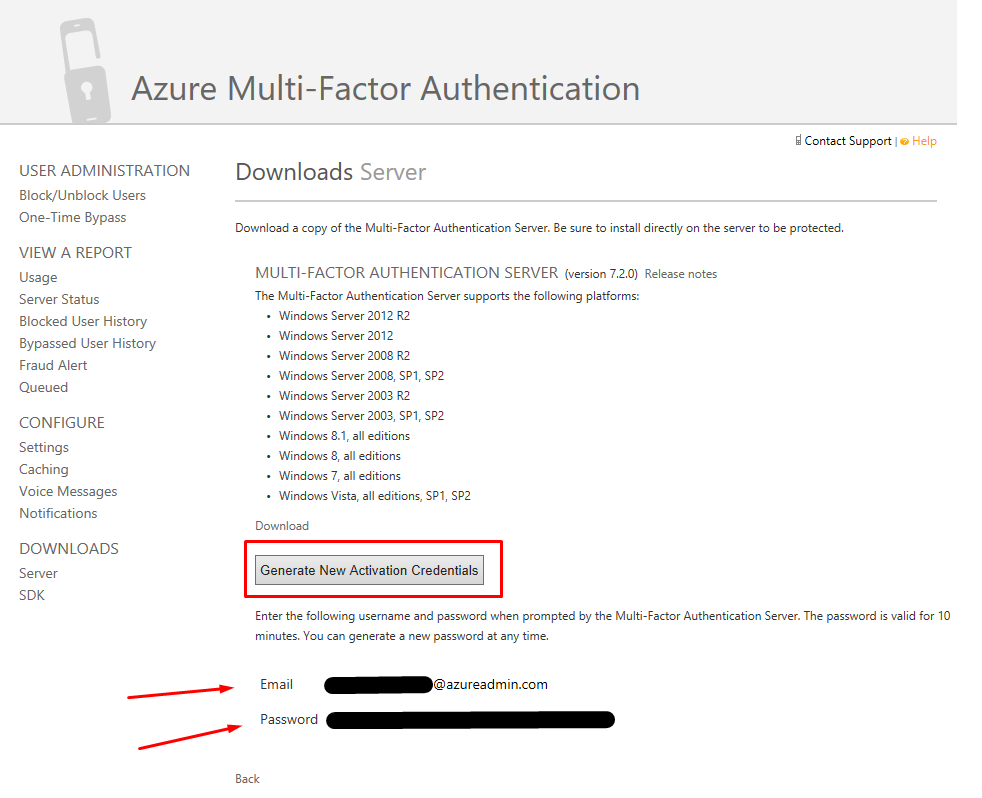View Bypassed User History report
This screenshot has height=798, width=982.
pyautogui.click(x=87, y=343)
